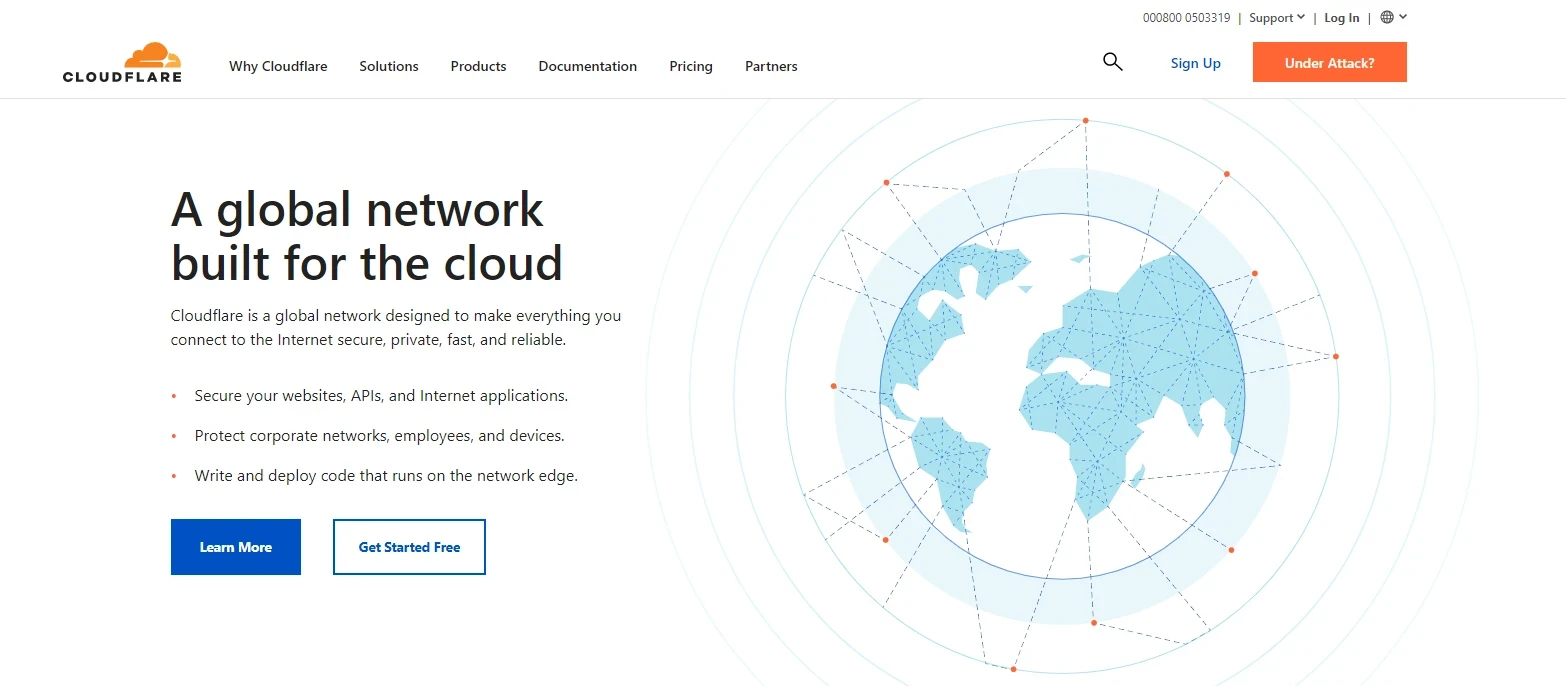The width and height of the screenshot is (1566, 686).
Task: Go to Documentation
Action: click(x=587, y=66)
